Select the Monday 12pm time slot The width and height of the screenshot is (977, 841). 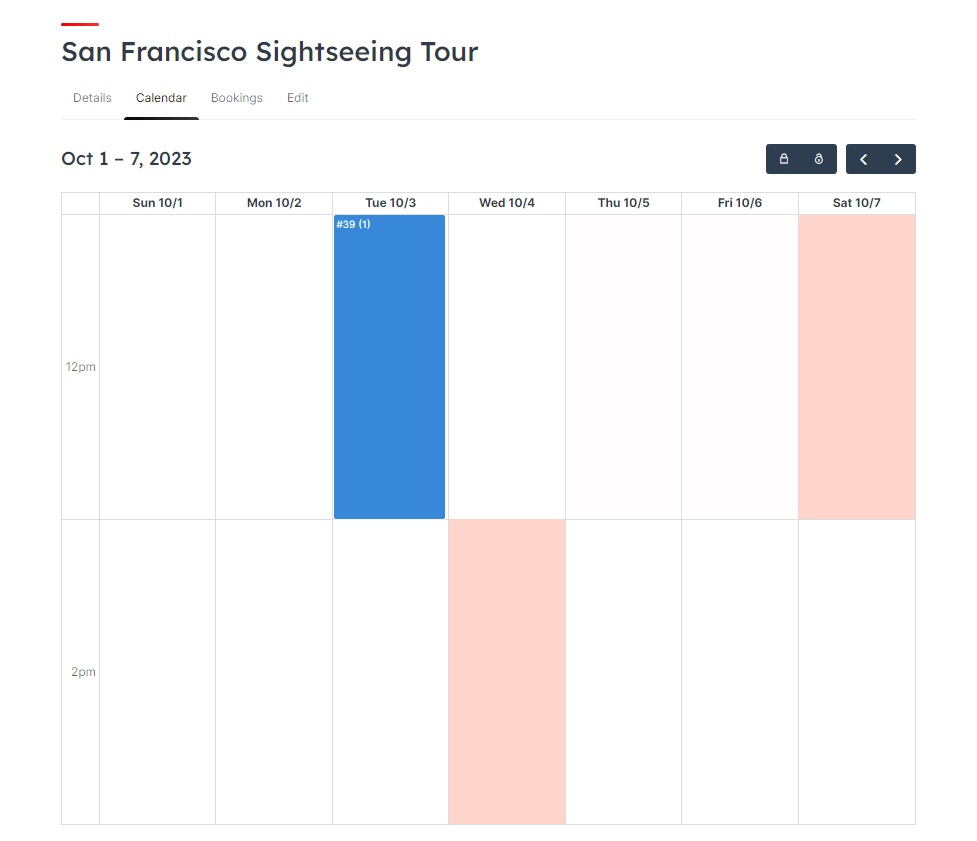(274, 366)
